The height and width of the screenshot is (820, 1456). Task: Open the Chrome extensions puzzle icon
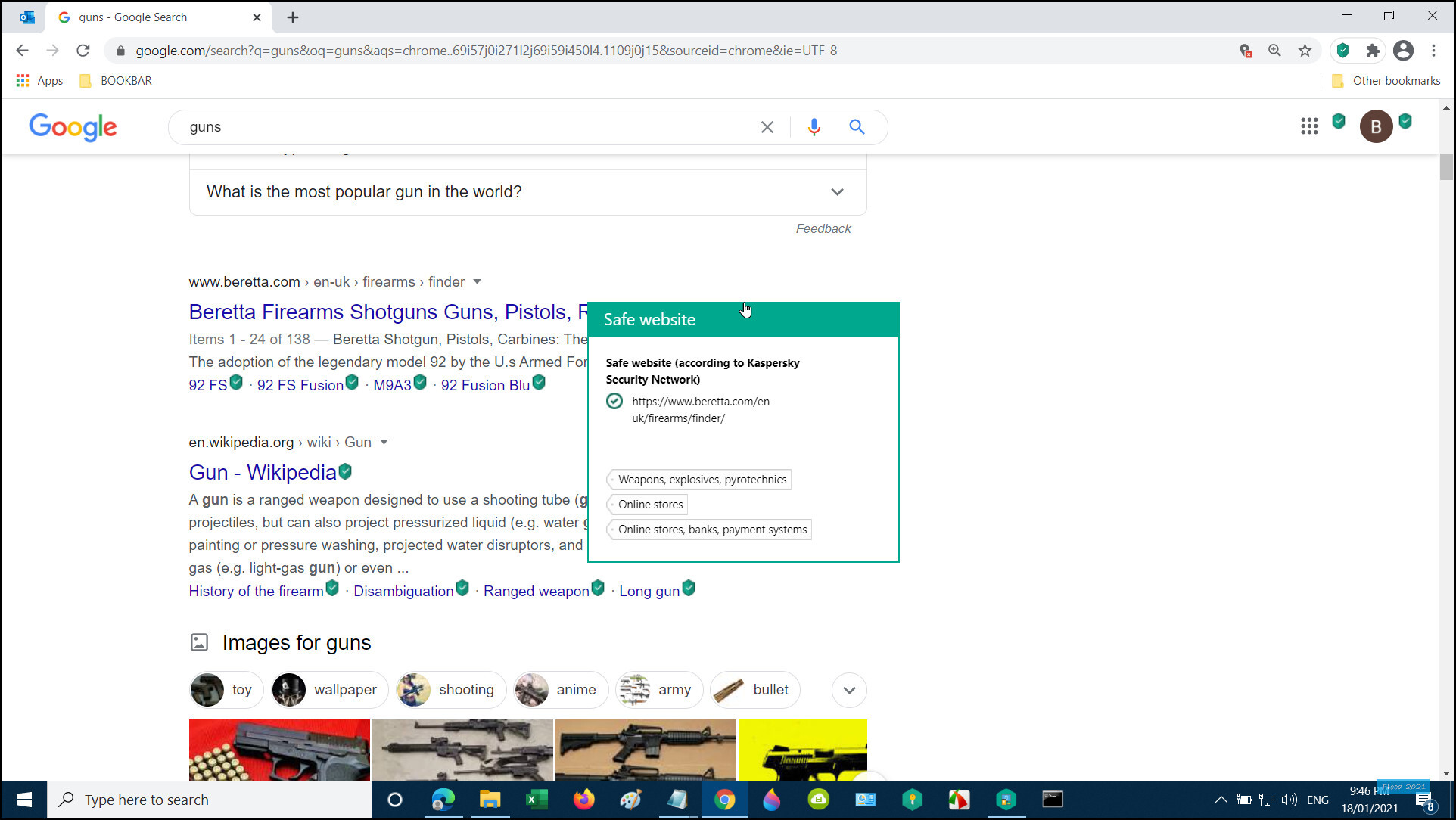(x=1372, y=51)
